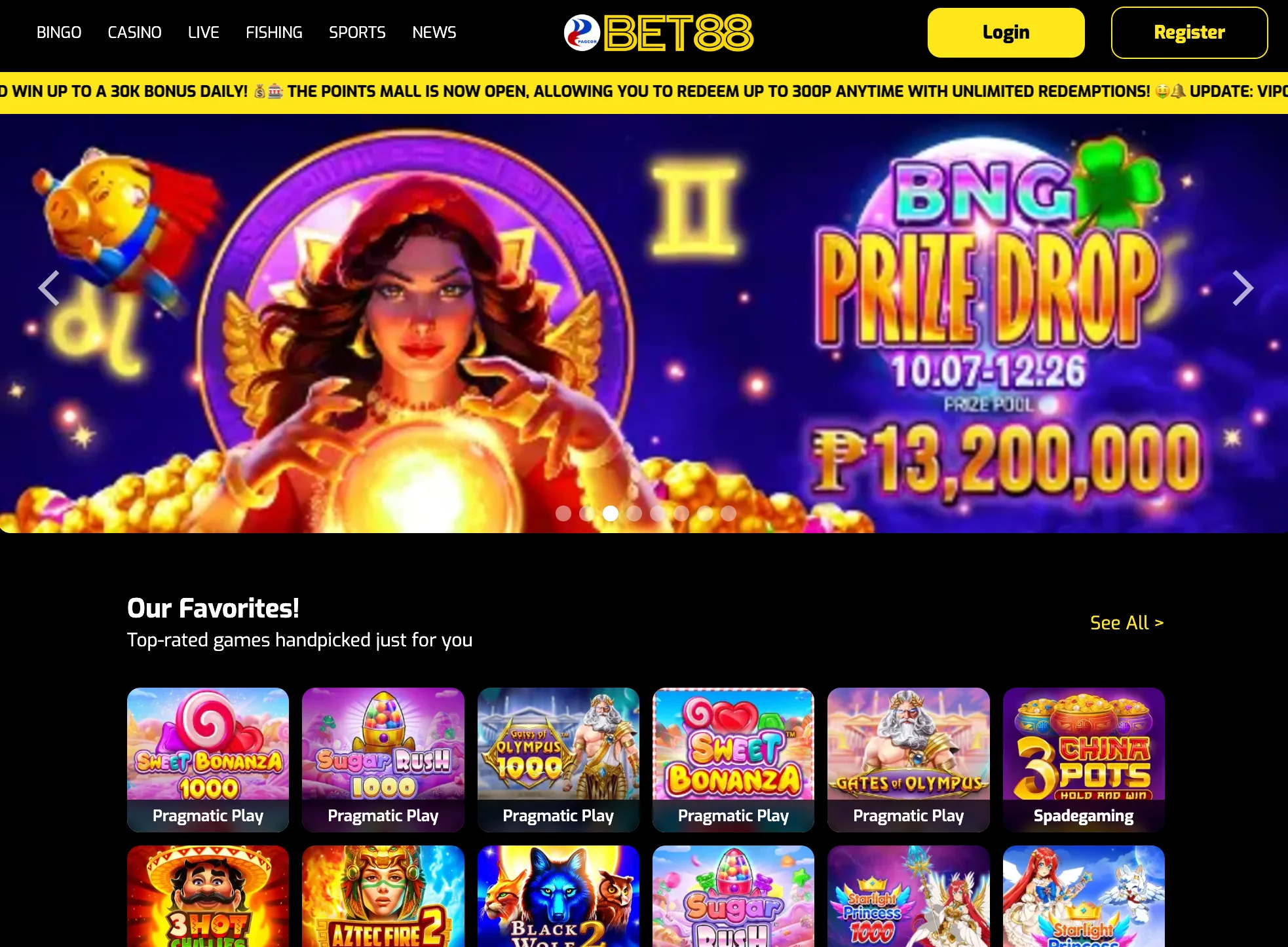
Task: Open Sweet Bonanza 1000 game tile
Action: coord(208,760)
